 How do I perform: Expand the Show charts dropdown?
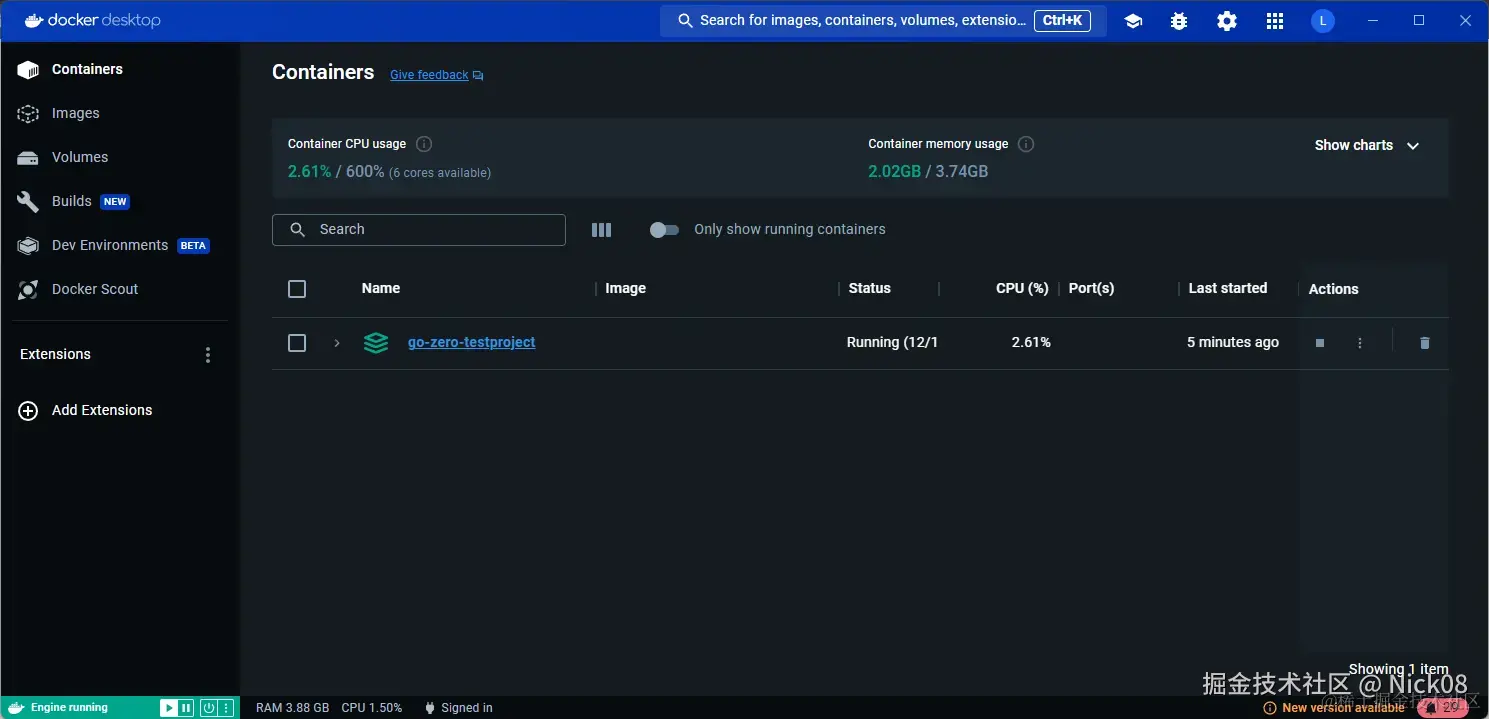[x=1367, y=145]
